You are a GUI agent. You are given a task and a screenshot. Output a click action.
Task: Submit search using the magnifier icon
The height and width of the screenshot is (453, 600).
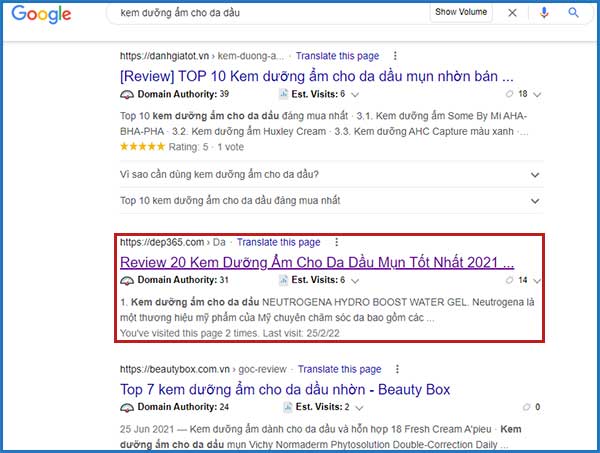573,13
